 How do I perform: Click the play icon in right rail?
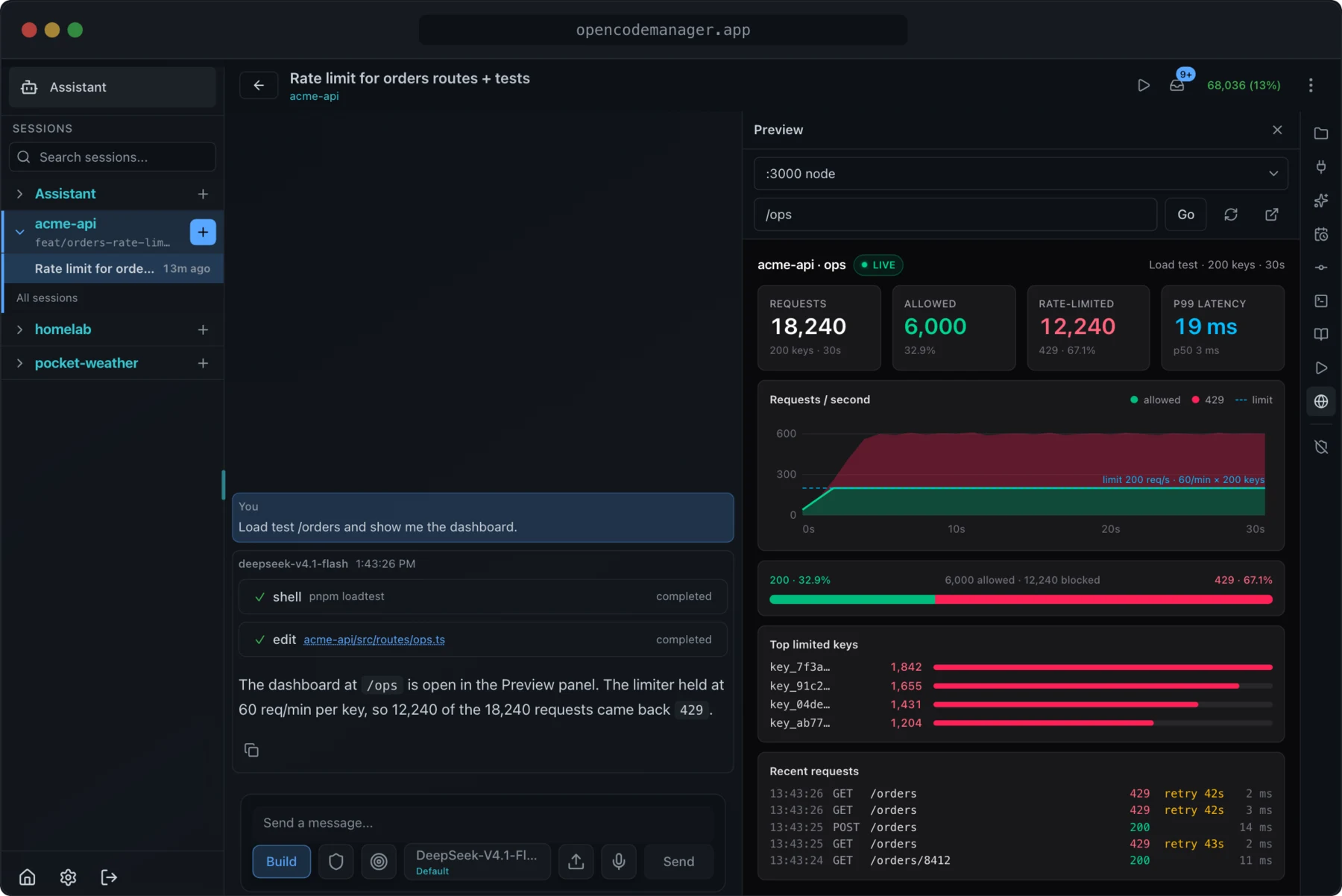click(x=1320, y=367)
